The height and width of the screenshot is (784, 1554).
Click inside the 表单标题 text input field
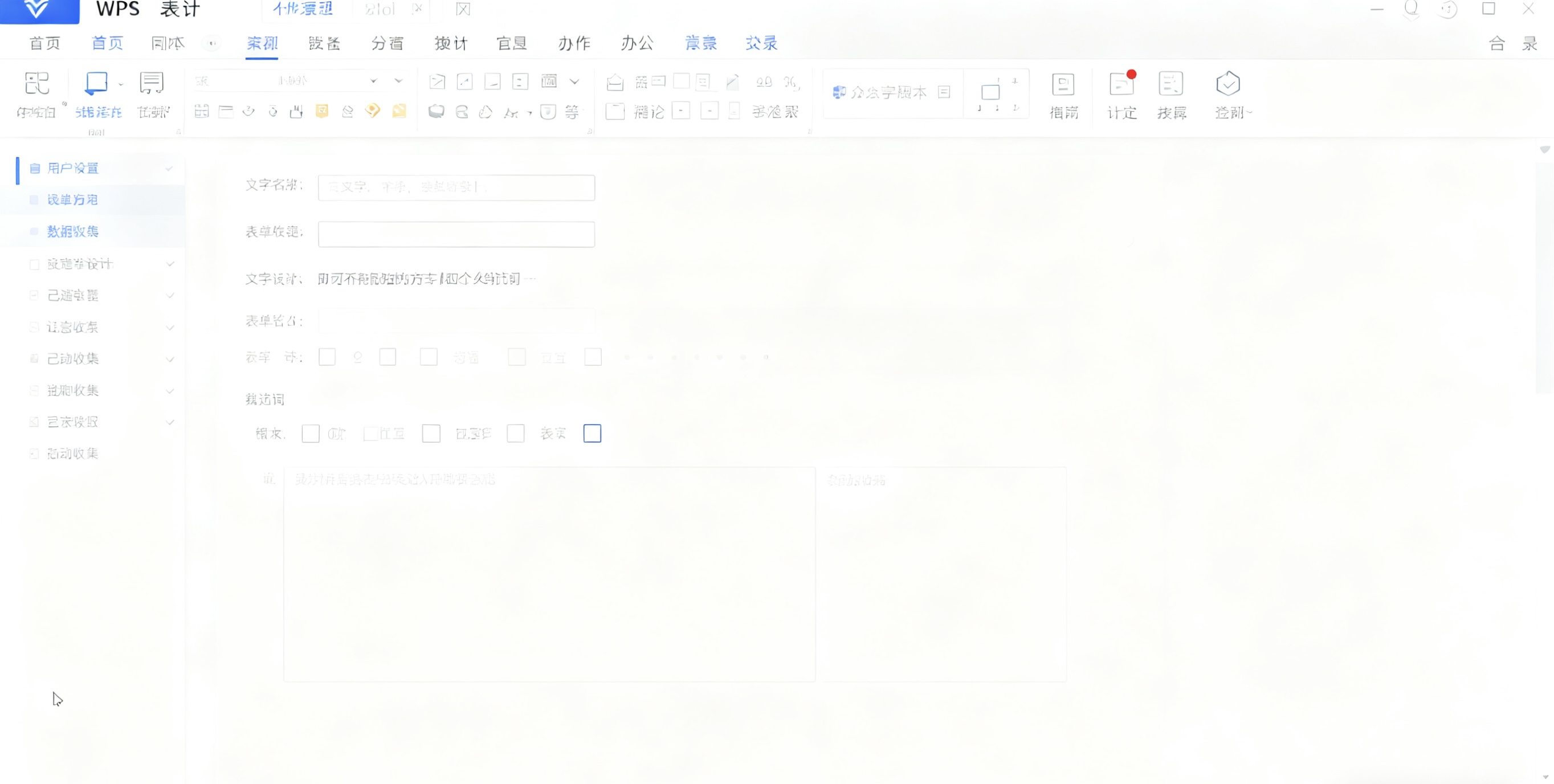click(456, 234)
